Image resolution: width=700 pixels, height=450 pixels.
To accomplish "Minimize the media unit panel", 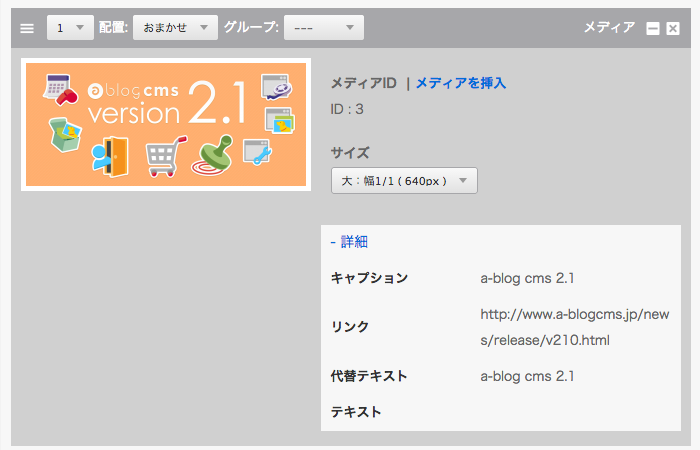I will tap(653, 29).
